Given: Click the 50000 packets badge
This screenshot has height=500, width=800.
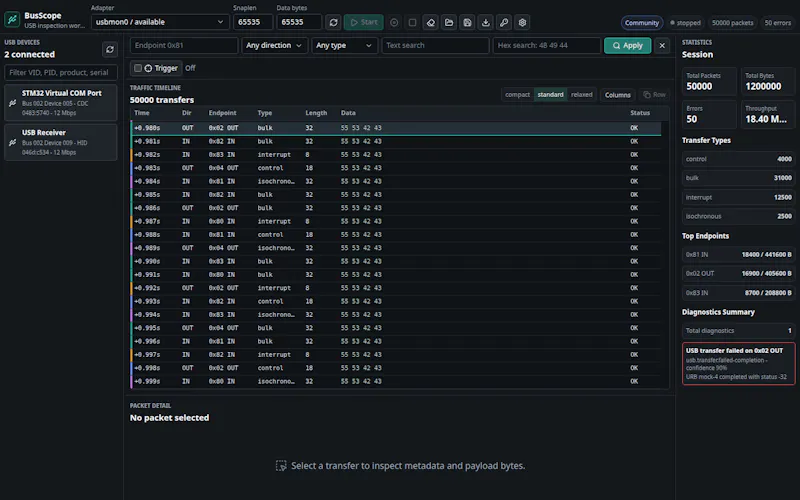Looking at the screenshot, I should coord(732,22).
